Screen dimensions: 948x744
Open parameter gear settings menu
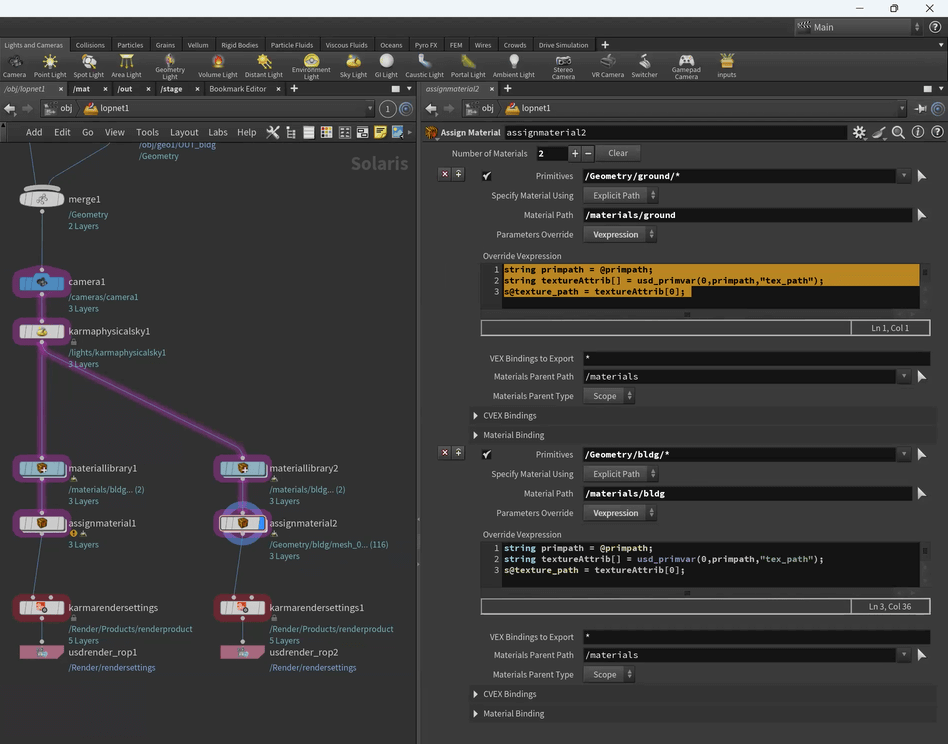[x=859, y=132]
